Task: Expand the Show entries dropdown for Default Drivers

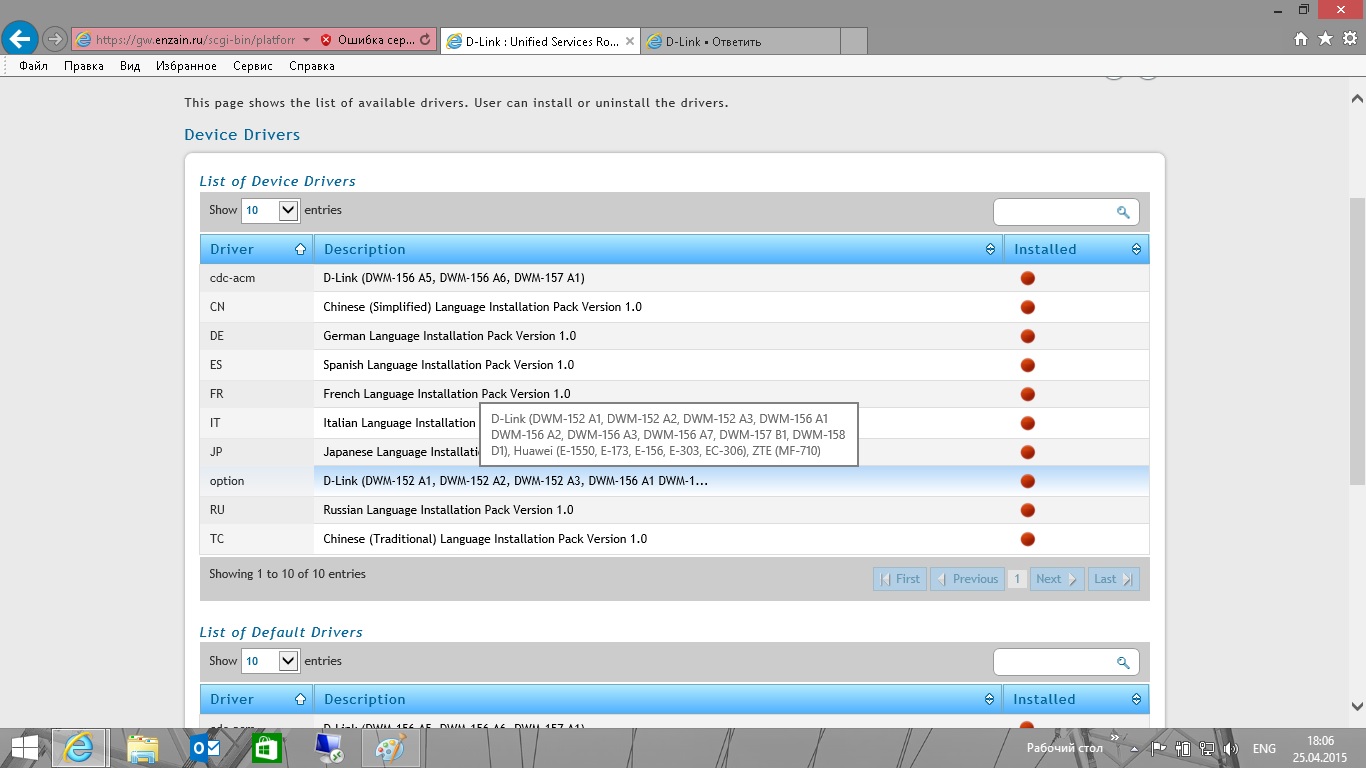Action: tap(271, 661)
